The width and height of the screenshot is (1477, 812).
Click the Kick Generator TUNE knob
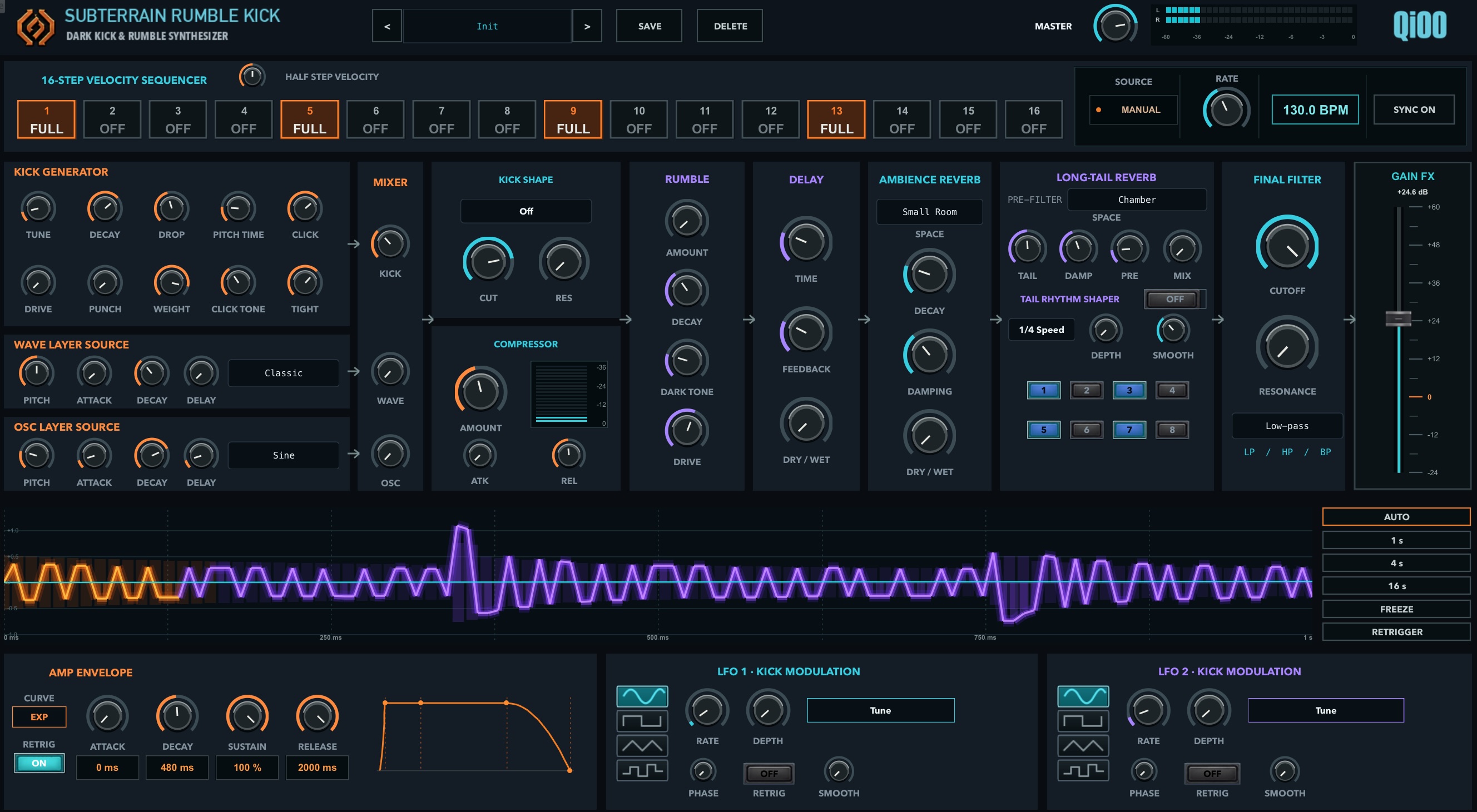tap(38, 208)
